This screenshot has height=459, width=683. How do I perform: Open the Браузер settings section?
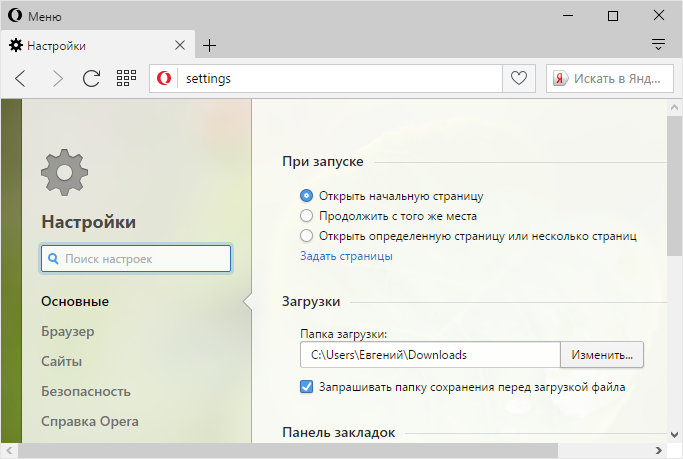tap(67, 331)
